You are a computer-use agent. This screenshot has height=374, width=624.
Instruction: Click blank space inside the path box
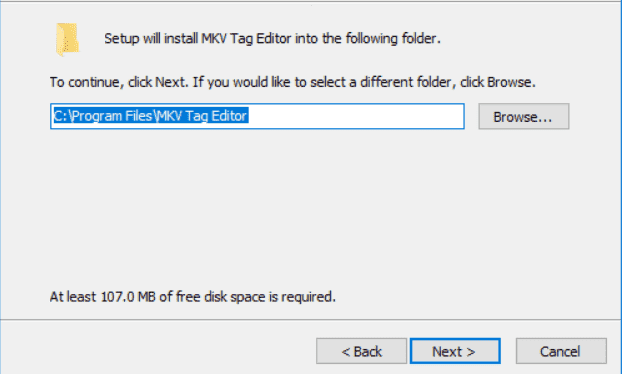[354, 116]
